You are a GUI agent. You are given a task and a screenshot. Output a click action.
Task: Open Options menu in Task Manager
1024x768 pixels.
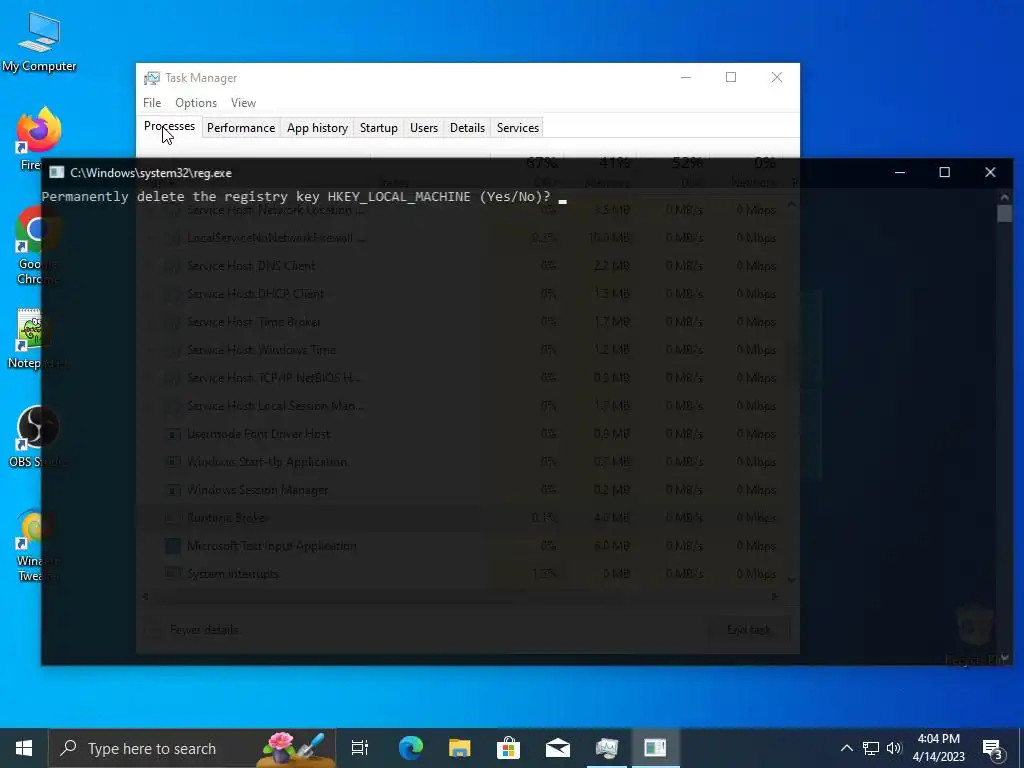click(196, 103)
